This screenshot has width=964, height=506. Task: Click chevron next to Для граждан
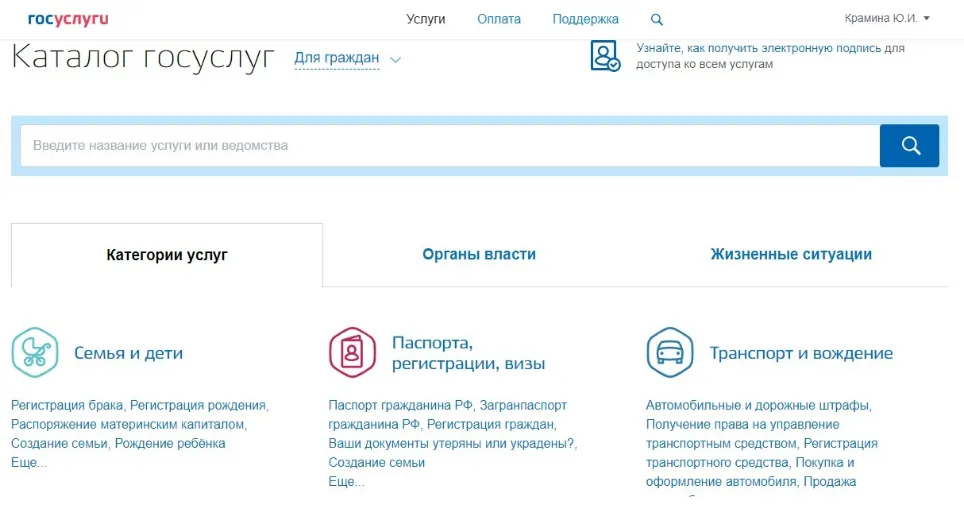(x=395, y=60)
